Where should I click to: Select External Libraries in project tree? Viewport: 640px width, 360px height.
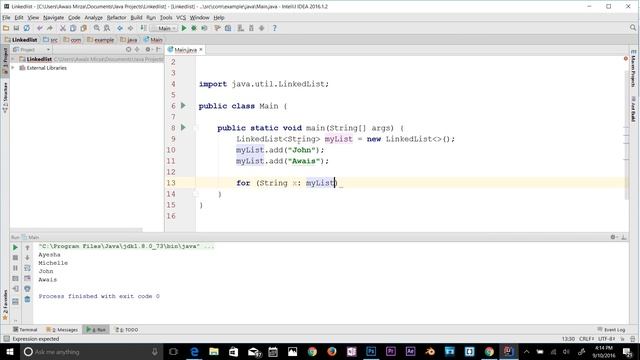[43, 68]
